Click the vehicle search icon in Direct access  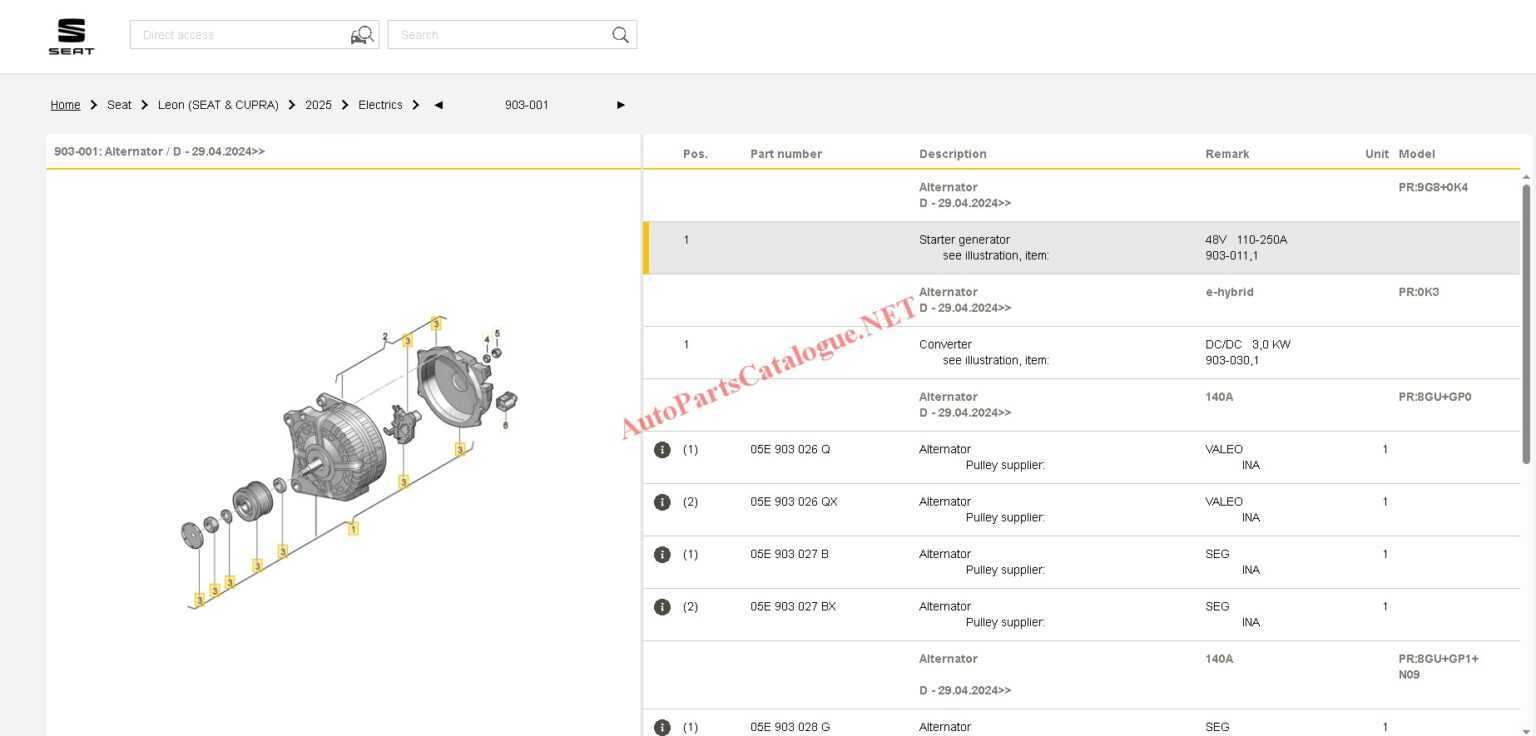361,35
